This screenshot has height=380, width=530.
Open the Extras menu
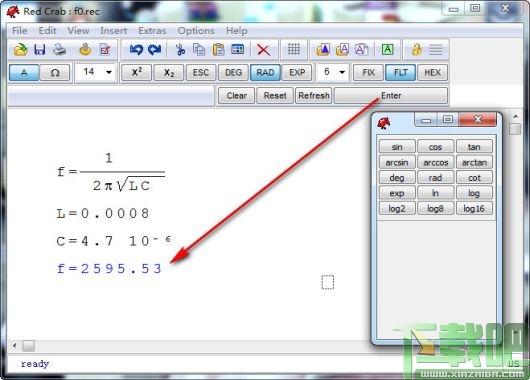coord(152,31)
